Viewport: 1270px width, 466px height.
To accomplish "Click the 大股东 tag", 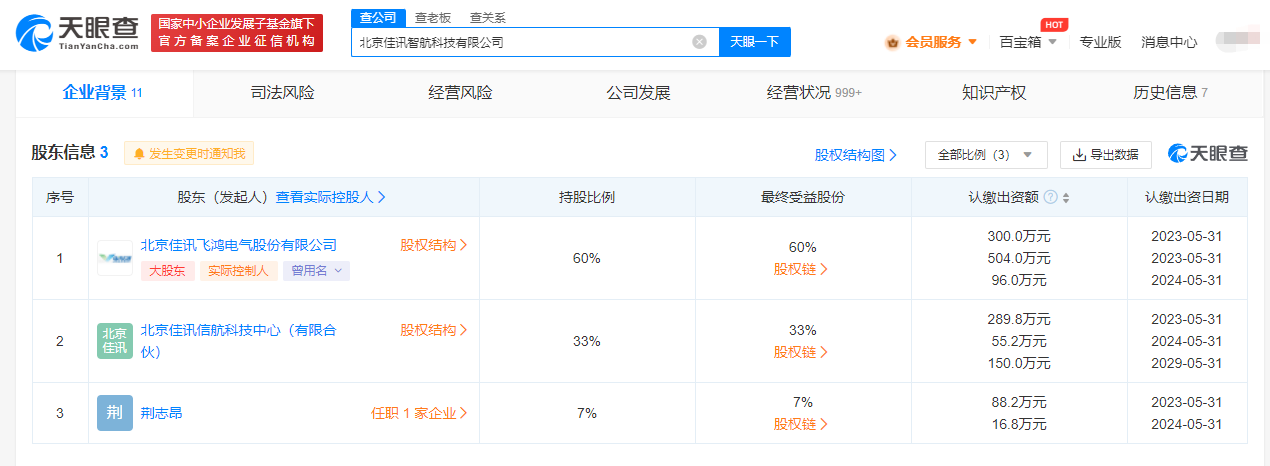I will coord(167,270).
